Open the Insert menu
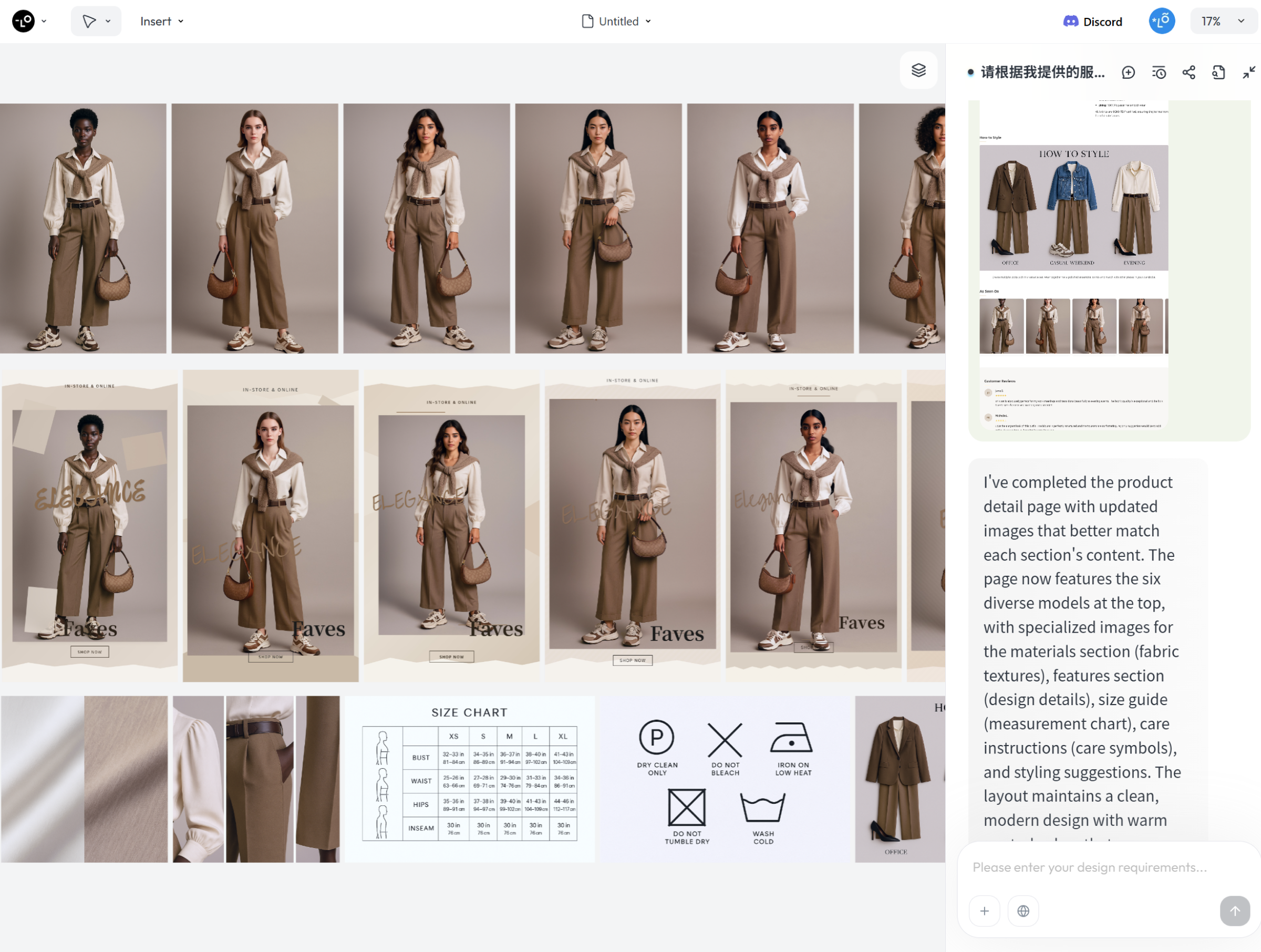The width and height of the screenshot is (1261, 952). (x=162, y=21)
